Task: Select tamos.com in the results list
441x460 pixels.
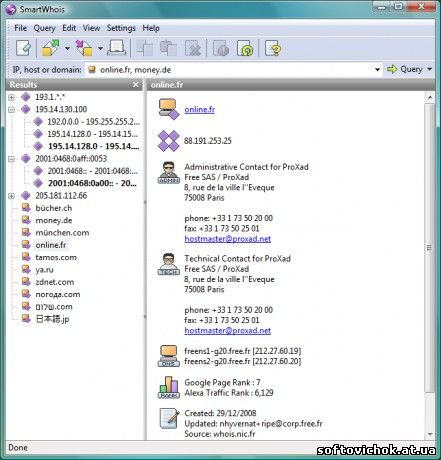Action: tap(56, 257)
